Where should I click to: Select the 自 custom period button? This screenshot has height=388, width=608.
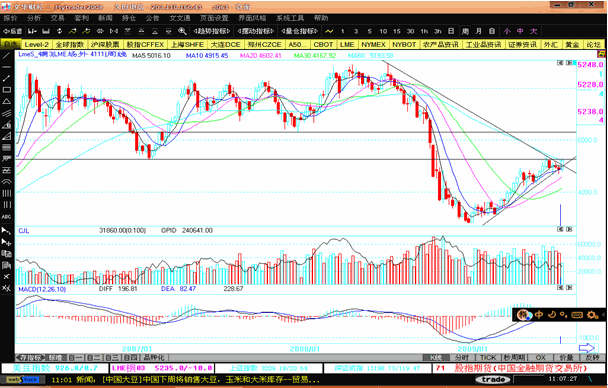492,31
